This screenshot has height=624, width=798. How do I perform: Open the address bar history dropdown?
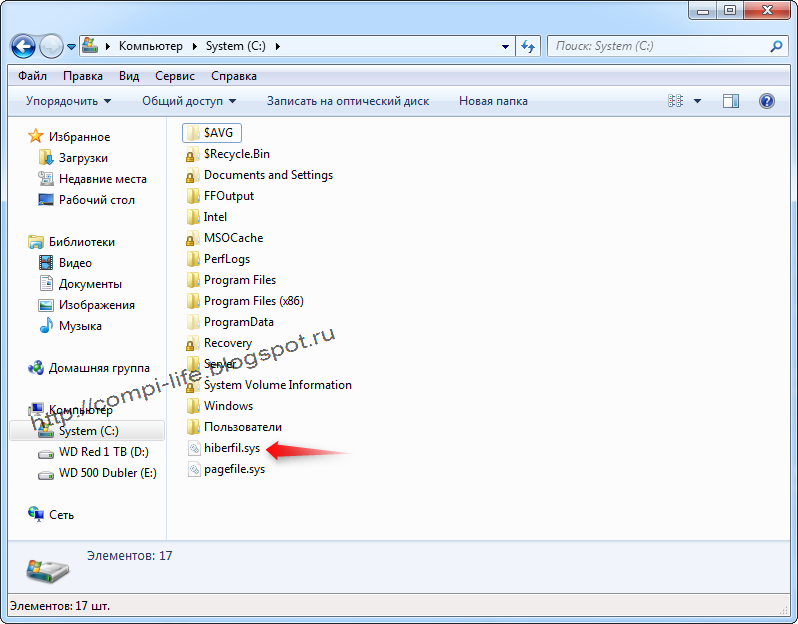(x=505, y=46)
